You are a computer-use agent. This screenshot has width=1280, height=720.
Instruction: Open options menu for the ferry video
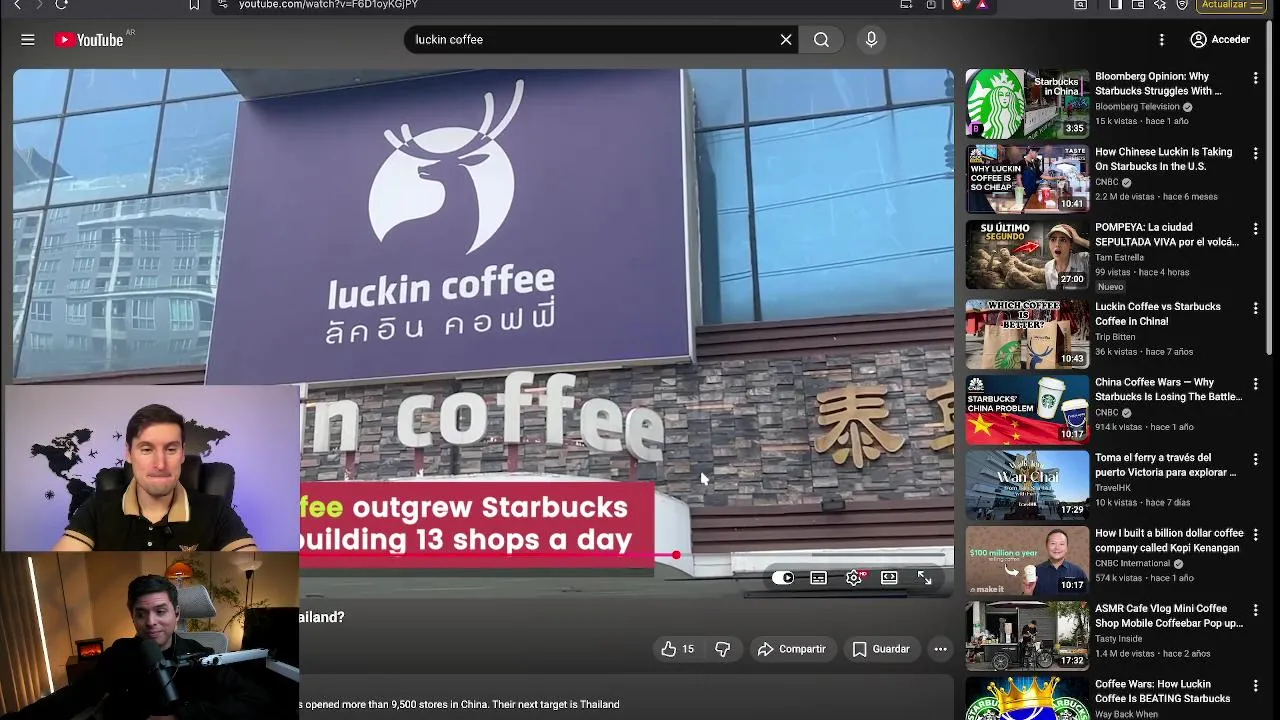pyautogui.click(x=1255, y=460)
